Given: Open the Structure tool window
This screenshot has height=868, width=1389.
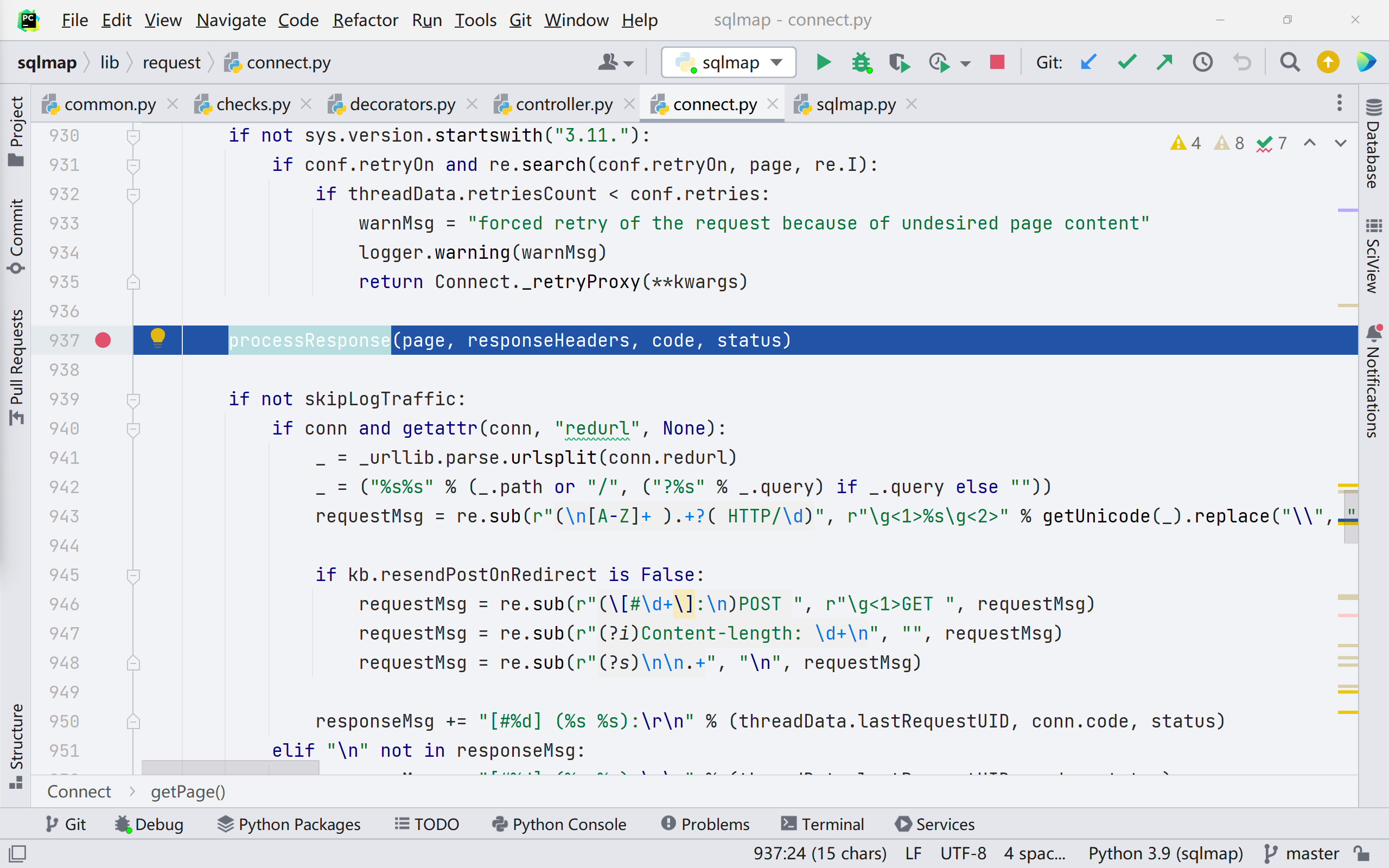Looking at the screenshot, I should click(x=16, y=746).
